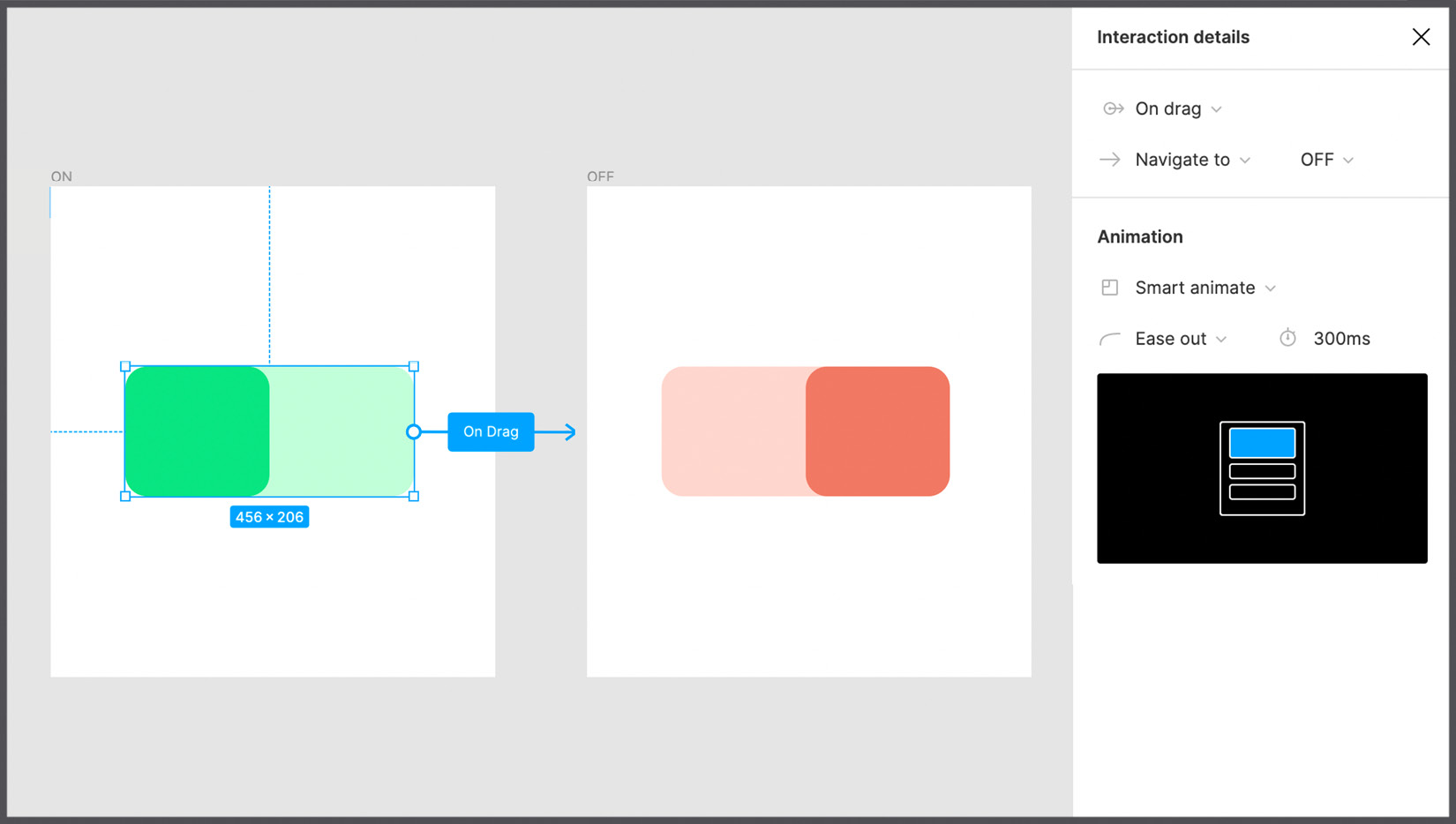Click the animation preview thumbnail
Image resolution: width=1456 pixels, height=824 pixels.
[x=1262, y=468]
